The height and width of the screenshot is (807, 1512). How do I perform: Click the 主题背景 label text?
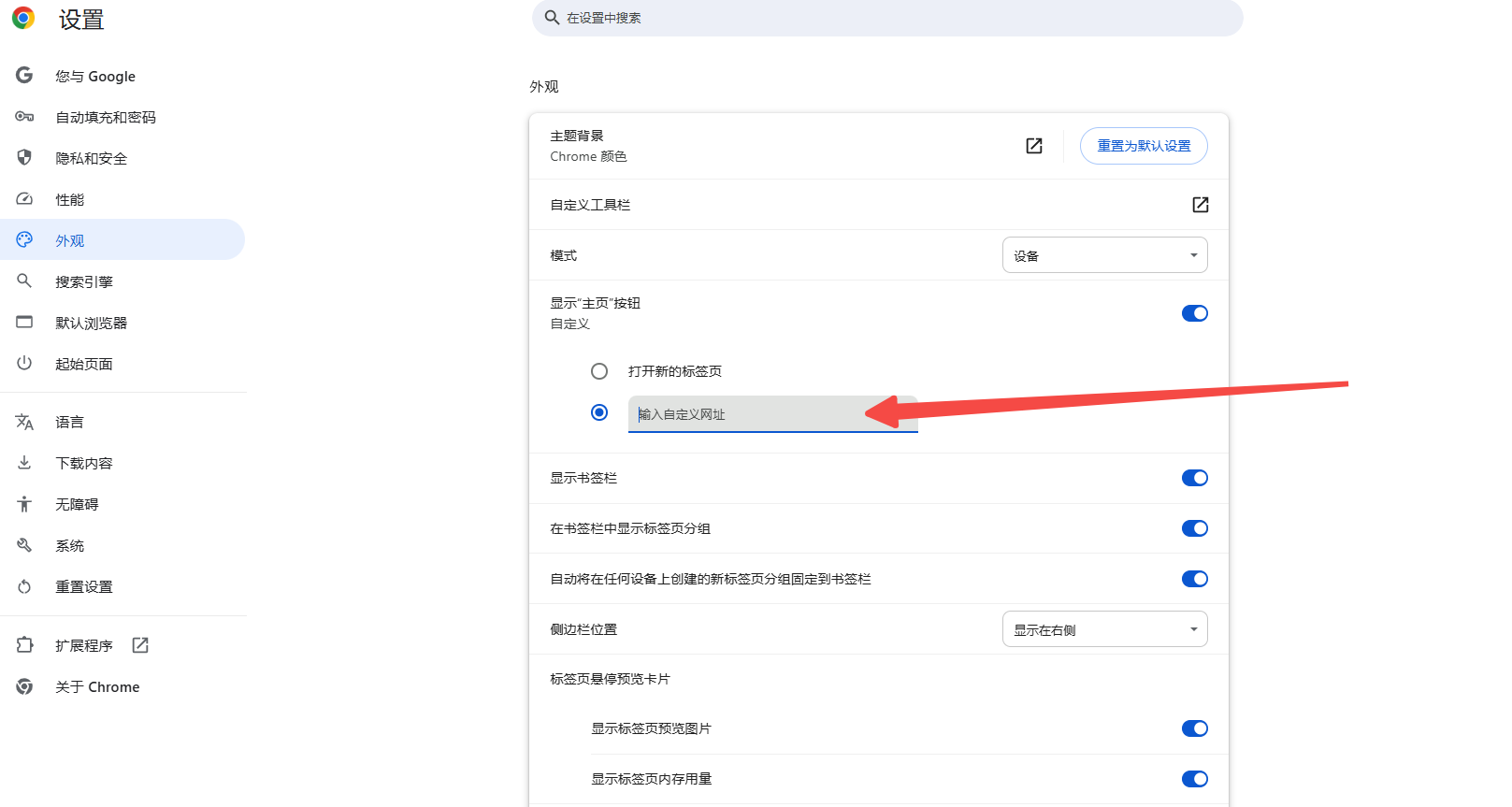577,136
